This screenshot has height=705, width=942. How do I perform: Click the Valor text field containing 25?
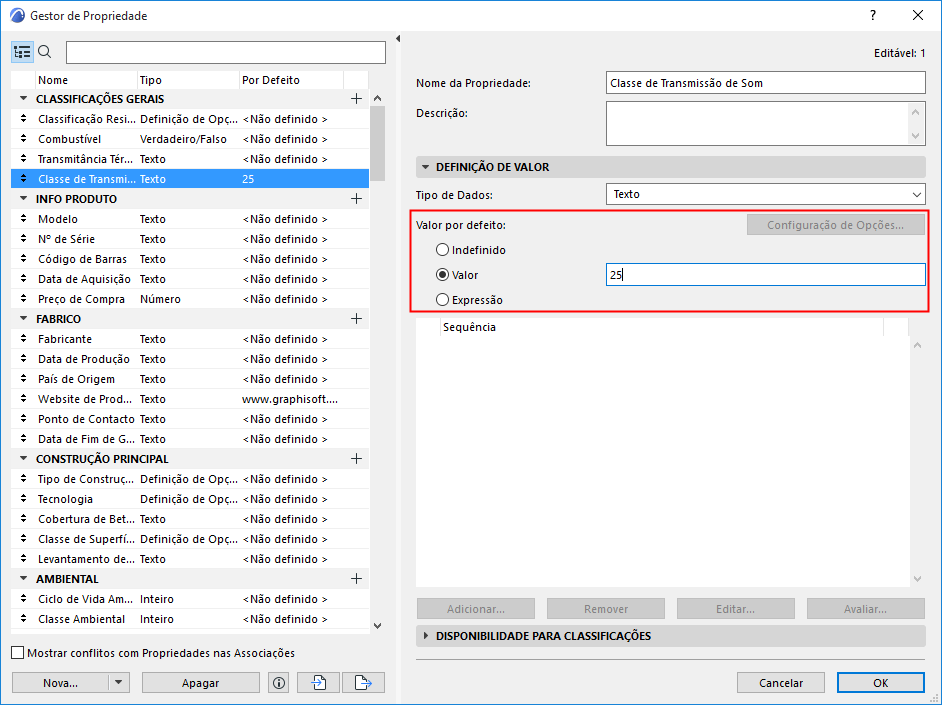[765, 274]
